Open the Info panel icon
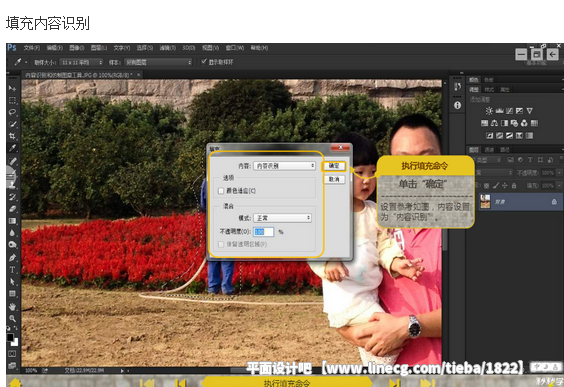This screenshot has height=387, width=564. [x=458, y=105]
